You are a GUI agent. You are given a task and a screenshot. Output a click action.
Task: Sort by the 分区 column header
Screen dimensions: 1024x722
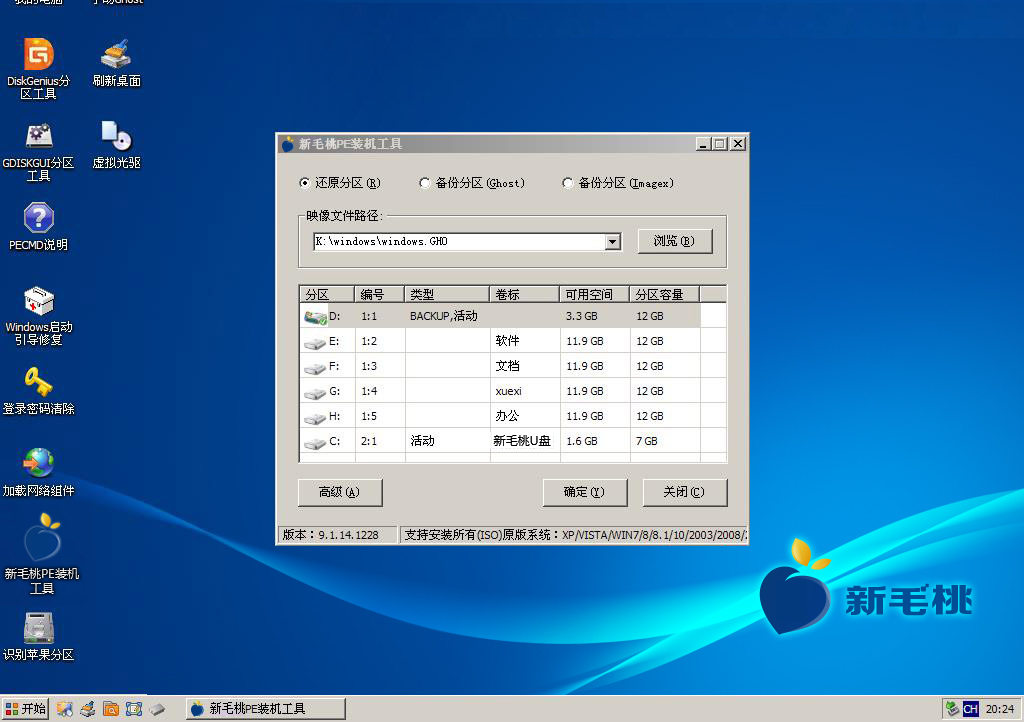[327, 294]
